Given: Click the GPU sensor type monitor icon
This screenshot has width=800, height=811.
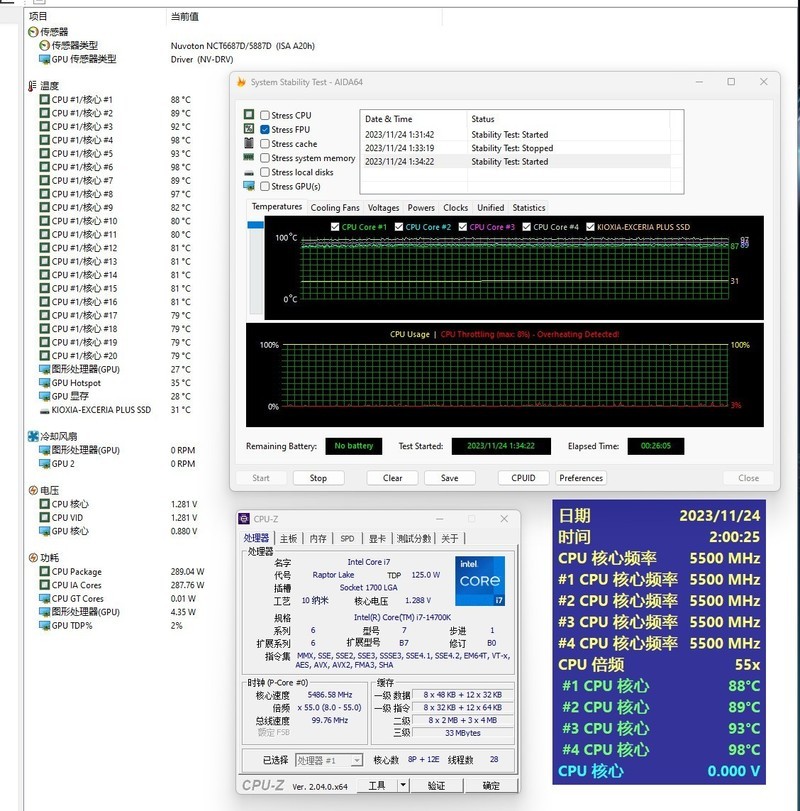Looking at the screenshot, I should pyautogui.click(x=44, y=59).
